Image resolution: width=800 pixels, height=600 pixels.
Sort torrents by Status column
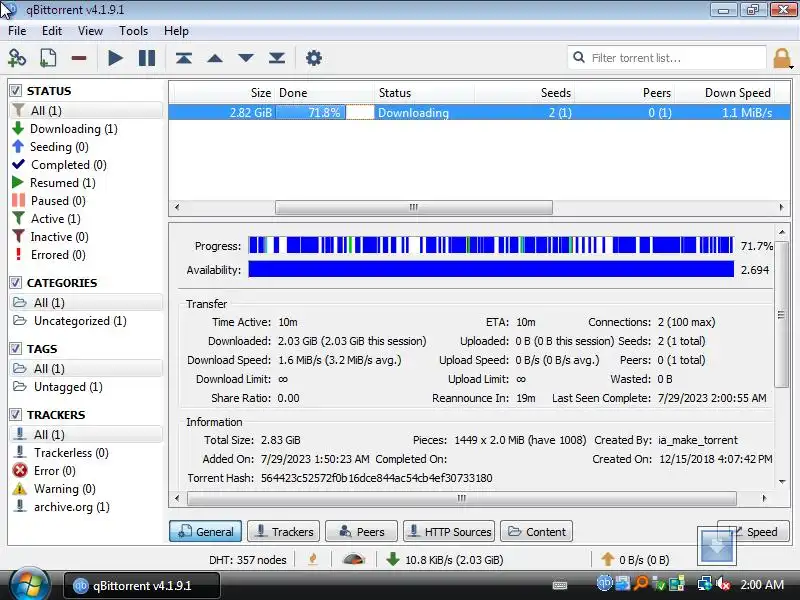click(x=425, y=93)
